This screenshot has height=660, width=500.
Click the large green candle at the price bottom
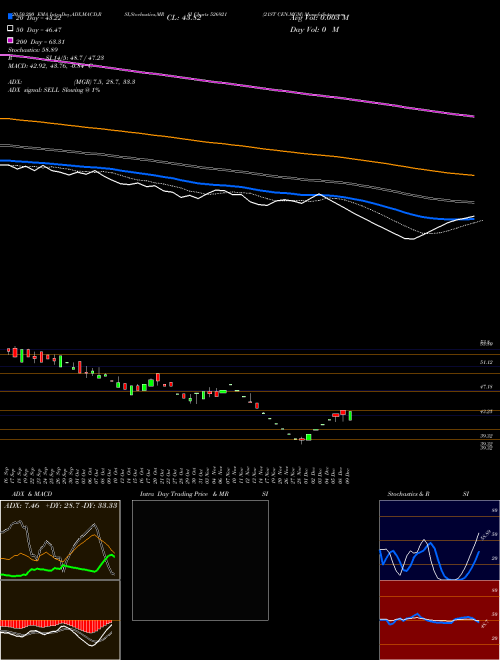tap(309, 437)
